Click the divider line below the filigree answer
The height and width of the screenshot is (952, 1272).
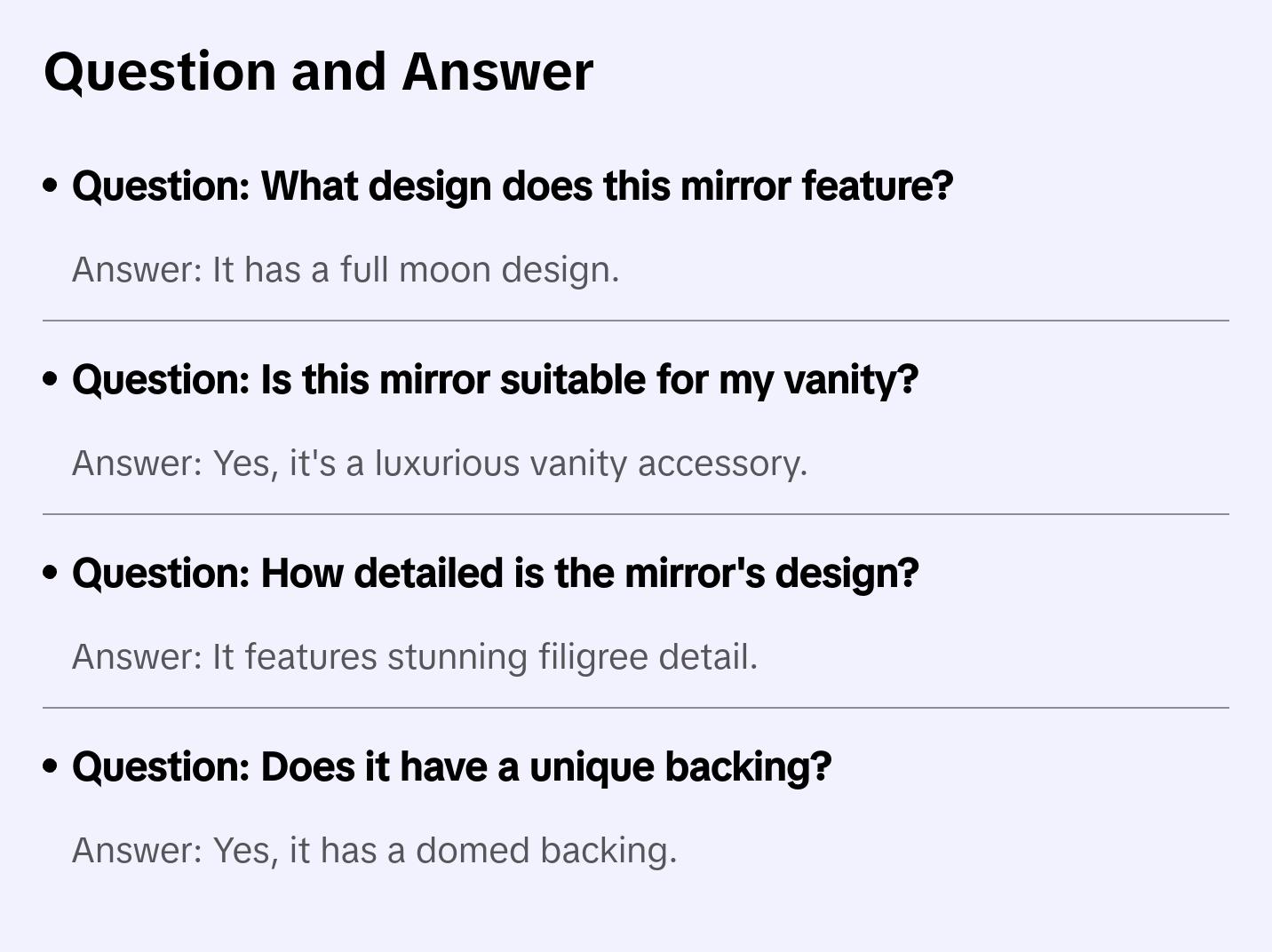tap(636, 708)
